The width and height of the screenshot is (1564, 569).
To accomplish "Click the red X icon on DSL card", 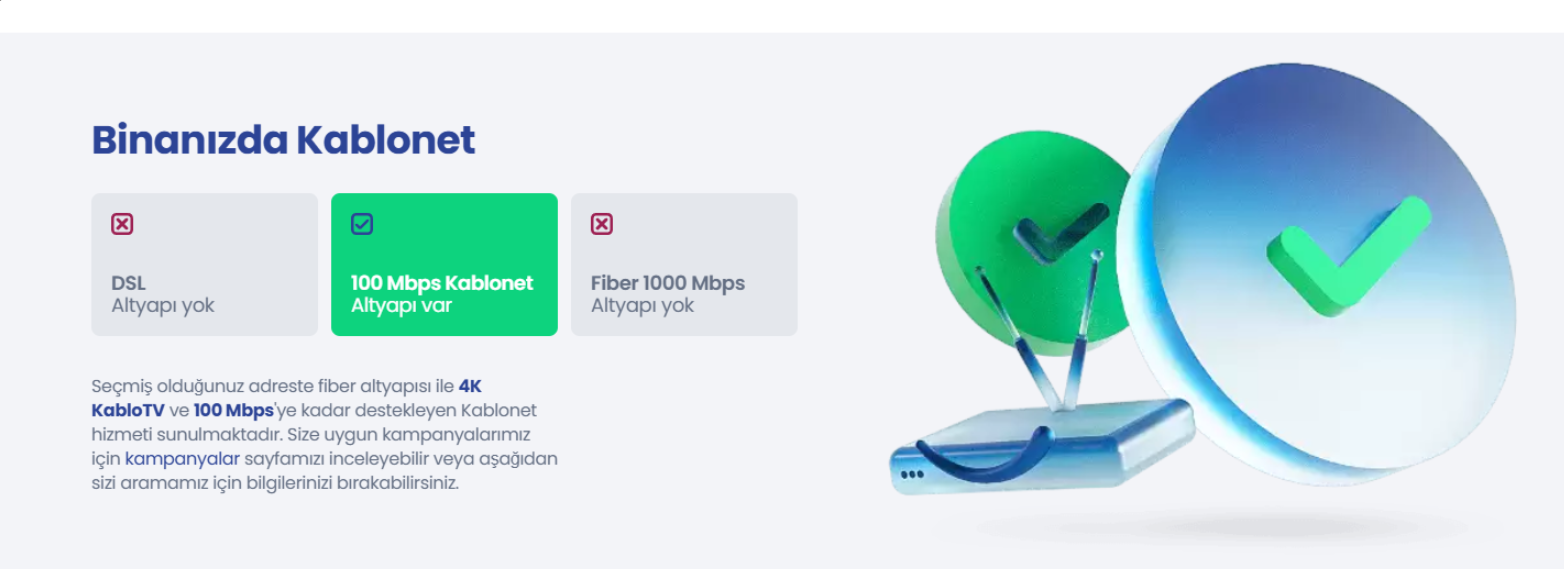I will tap(122, 224).
